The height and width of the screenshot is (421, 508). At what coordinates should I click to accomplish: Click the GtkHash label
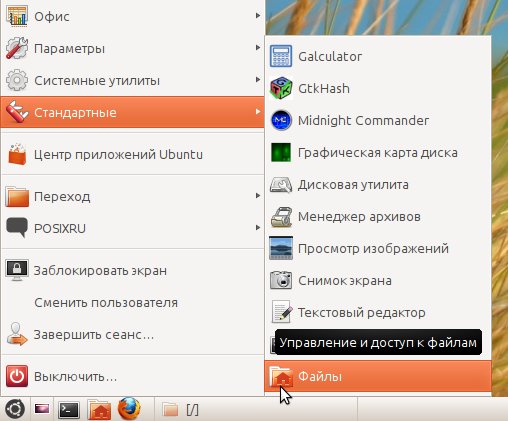coord(324,89)
